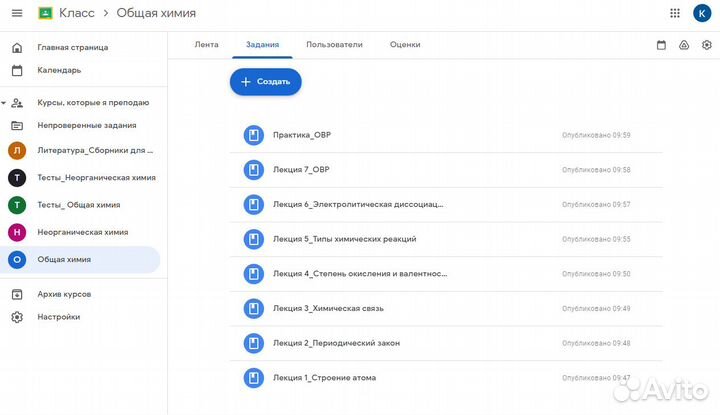
Task: Click Курсы, которые я преподаю label
Action: [x=93, y=103]
